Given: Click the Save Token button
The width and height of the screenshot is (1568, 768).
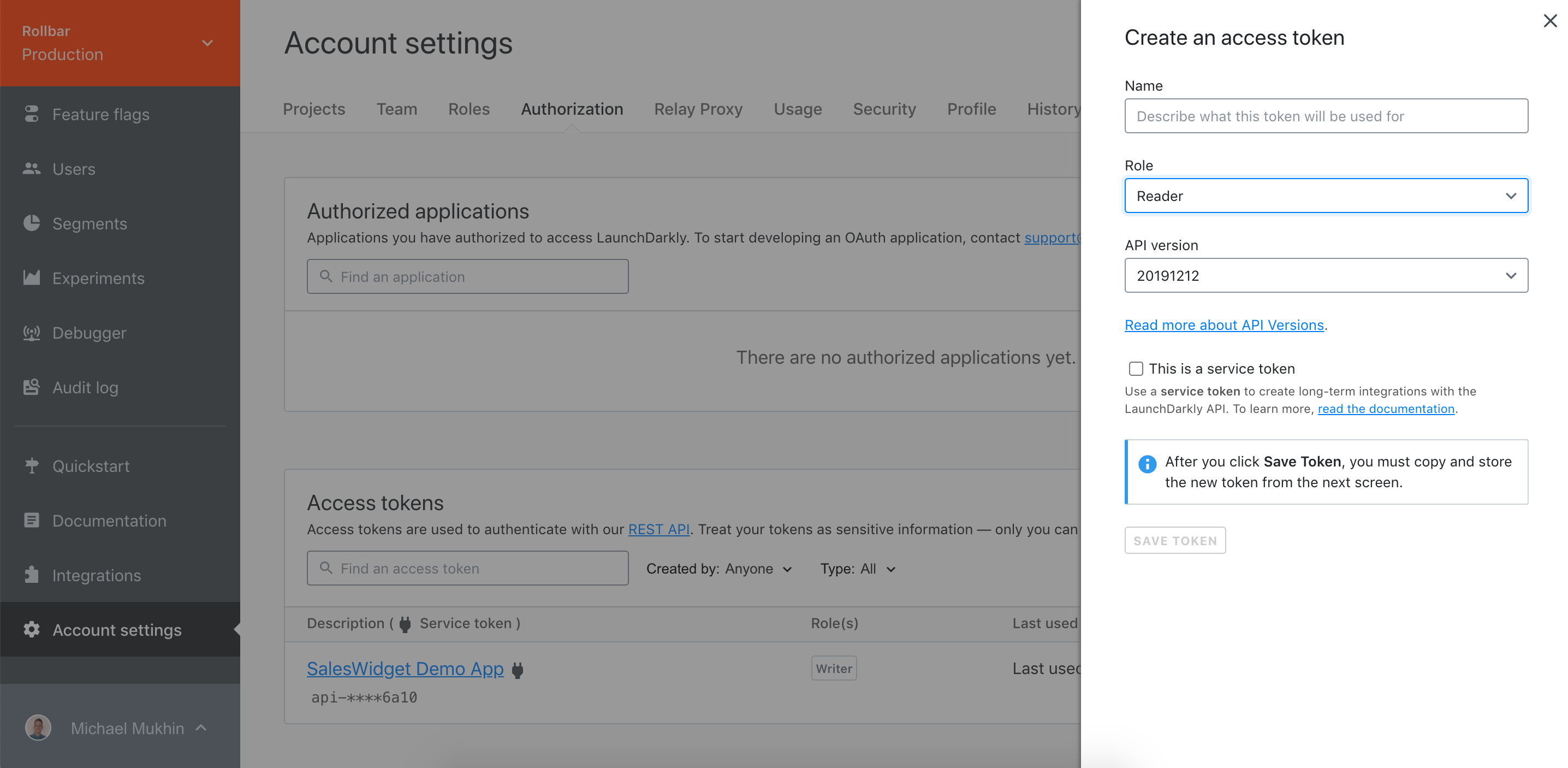Looking at the screenshot, I should coord(1175,540).
